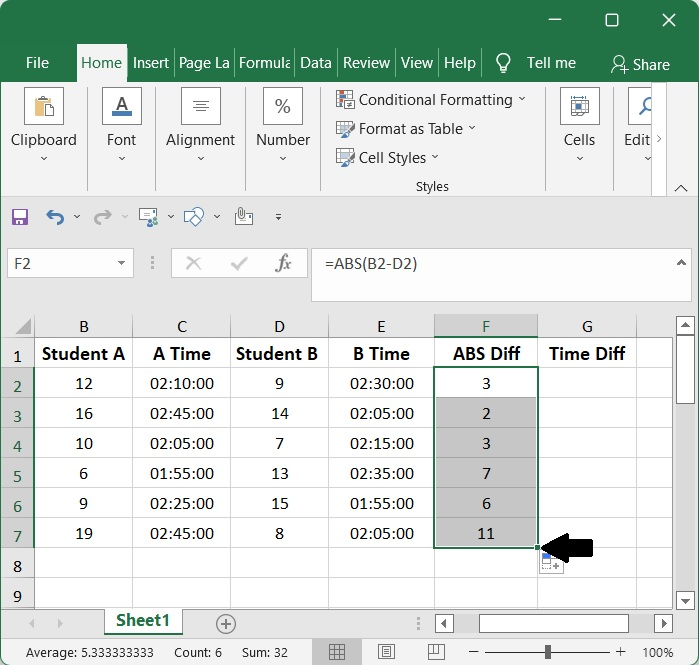Click the Insert Function fx icon
700x665 pixels.
pos(284,263)
